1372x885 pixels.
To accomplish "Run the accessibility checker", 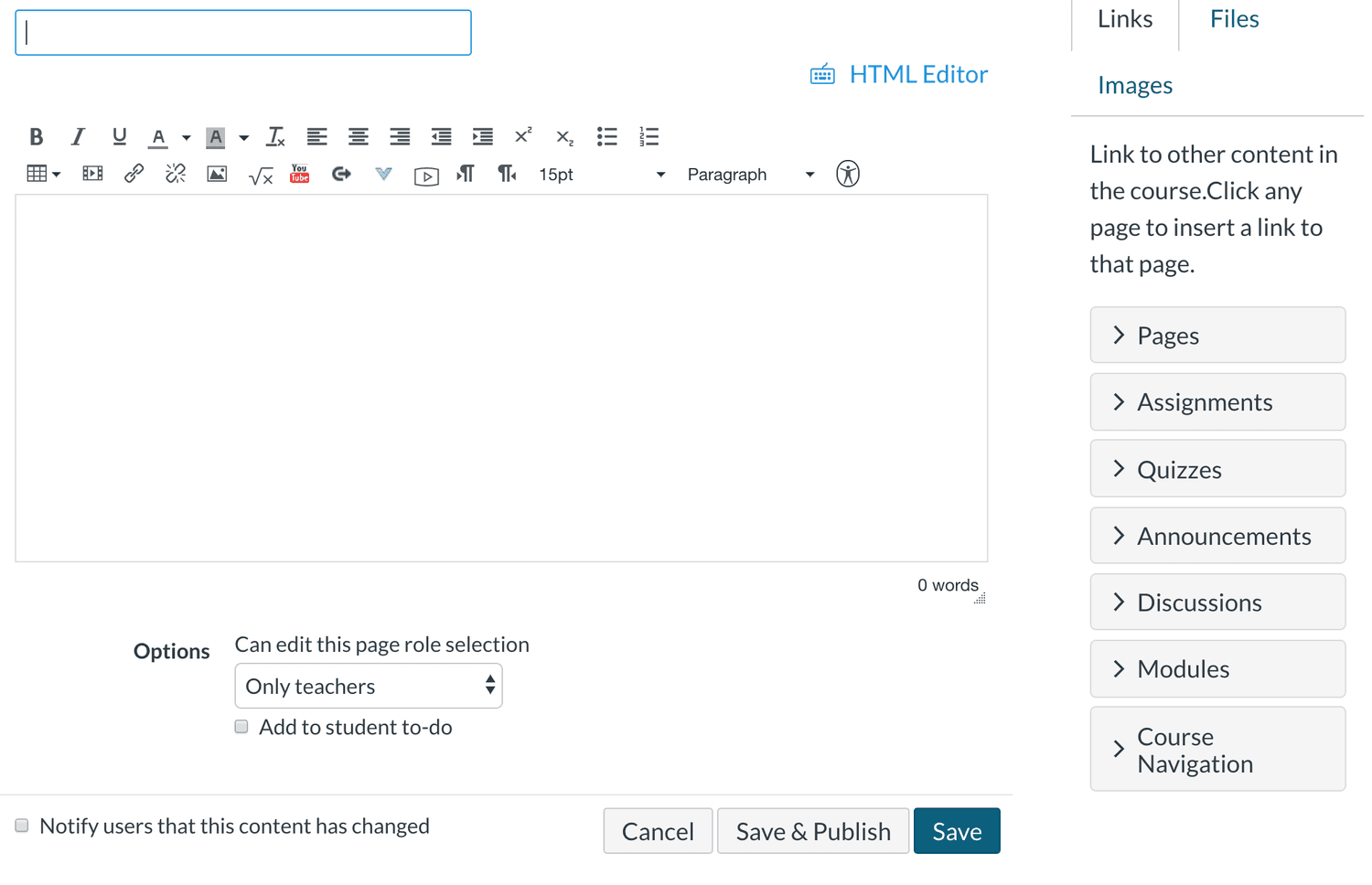I will point(848,174).
